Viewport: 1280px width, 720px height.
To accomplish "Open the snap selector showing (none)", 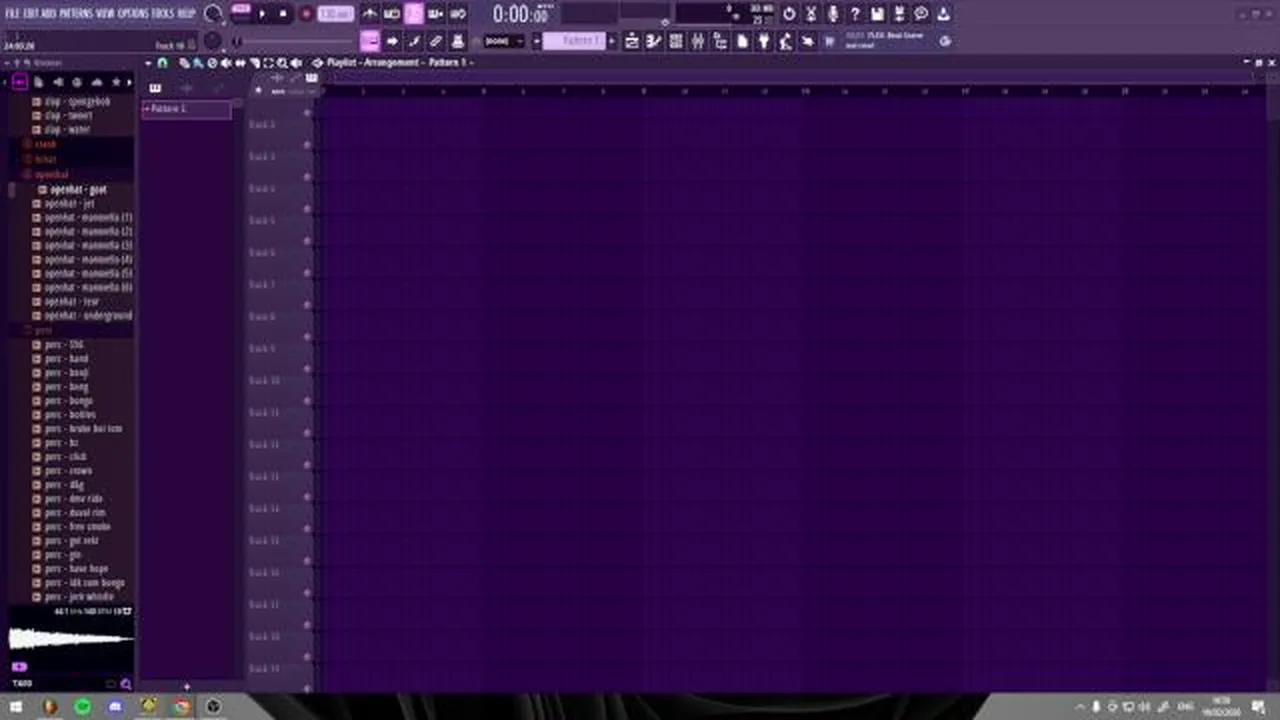I will pyautogui.click(x=503, y=41).
